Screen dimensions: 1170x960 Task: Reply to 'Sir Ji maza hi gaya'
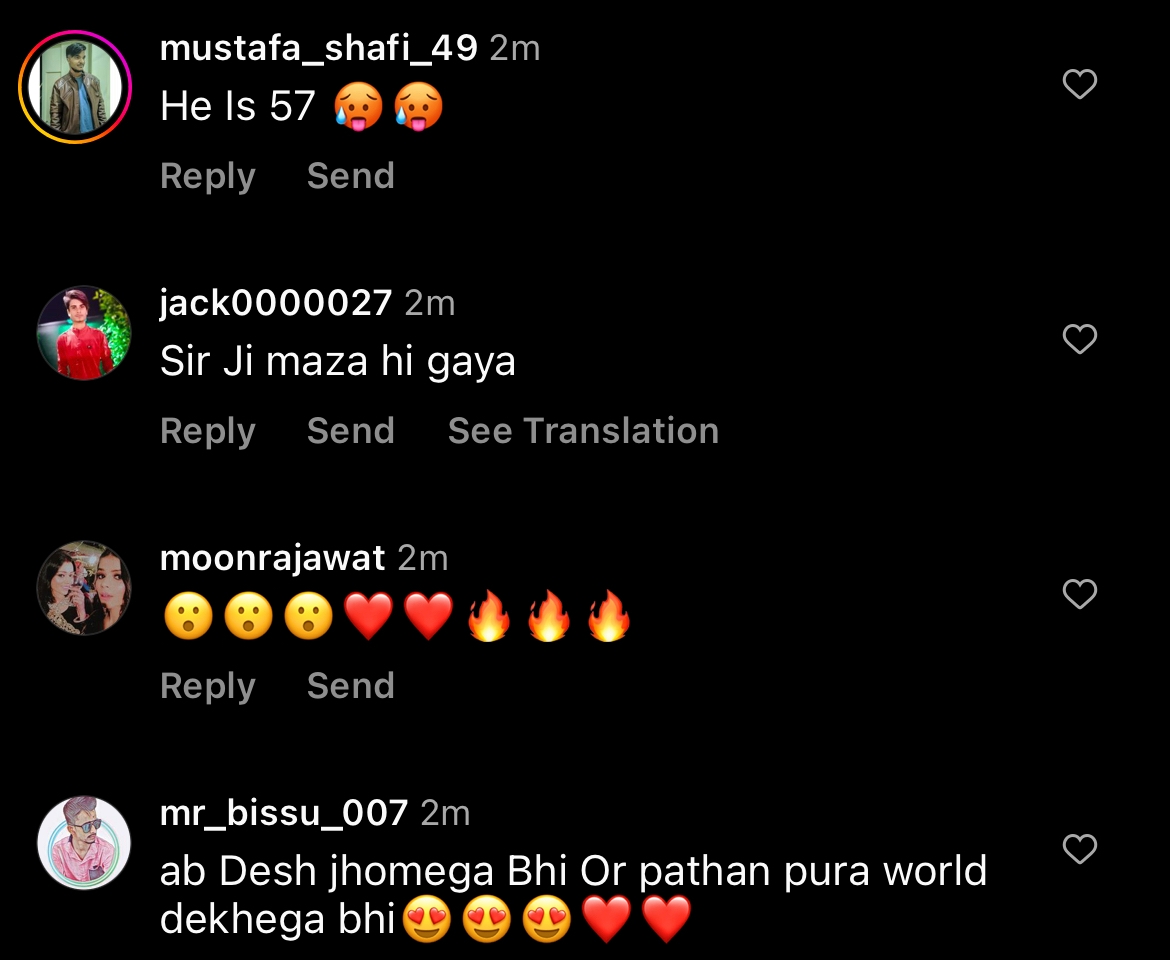(207, 432)
